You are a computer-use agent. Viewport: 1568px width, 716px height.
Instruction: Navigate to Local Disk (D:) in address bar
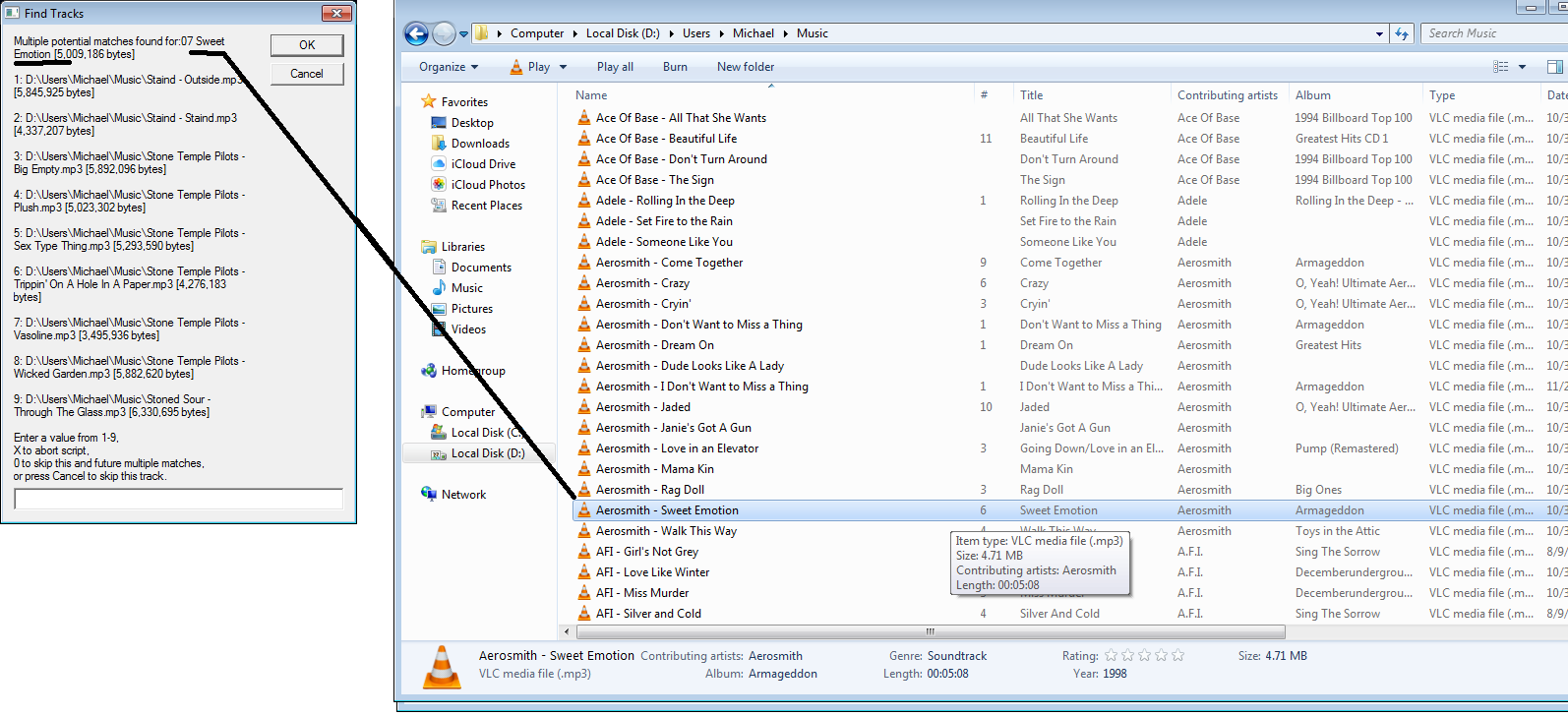point(623,33)
